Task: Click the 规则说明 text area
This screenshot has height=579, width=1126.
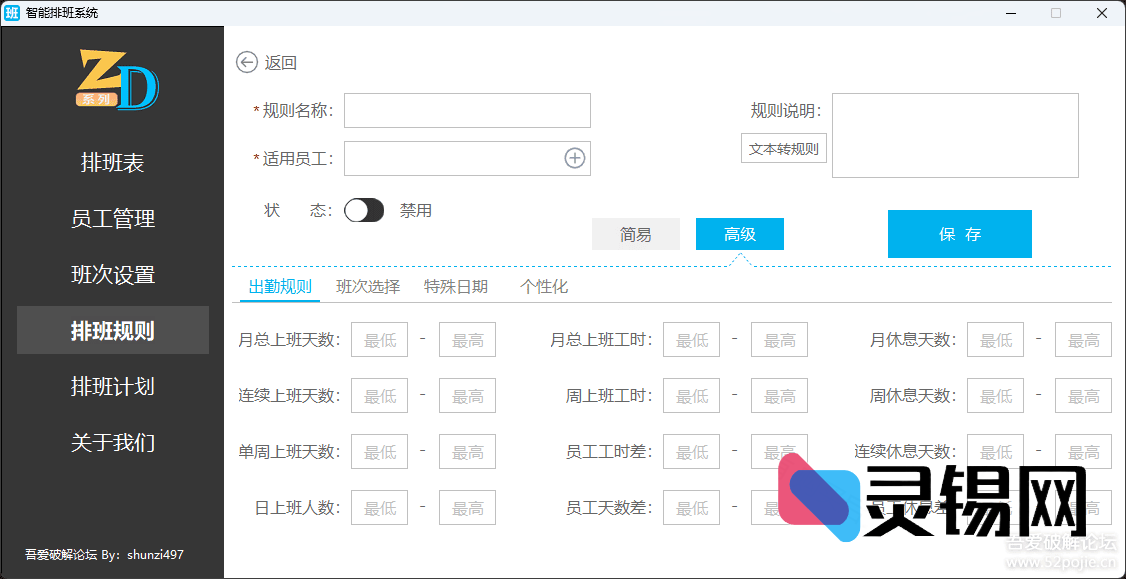Action: pyautogui.click(x=954, y=135)
